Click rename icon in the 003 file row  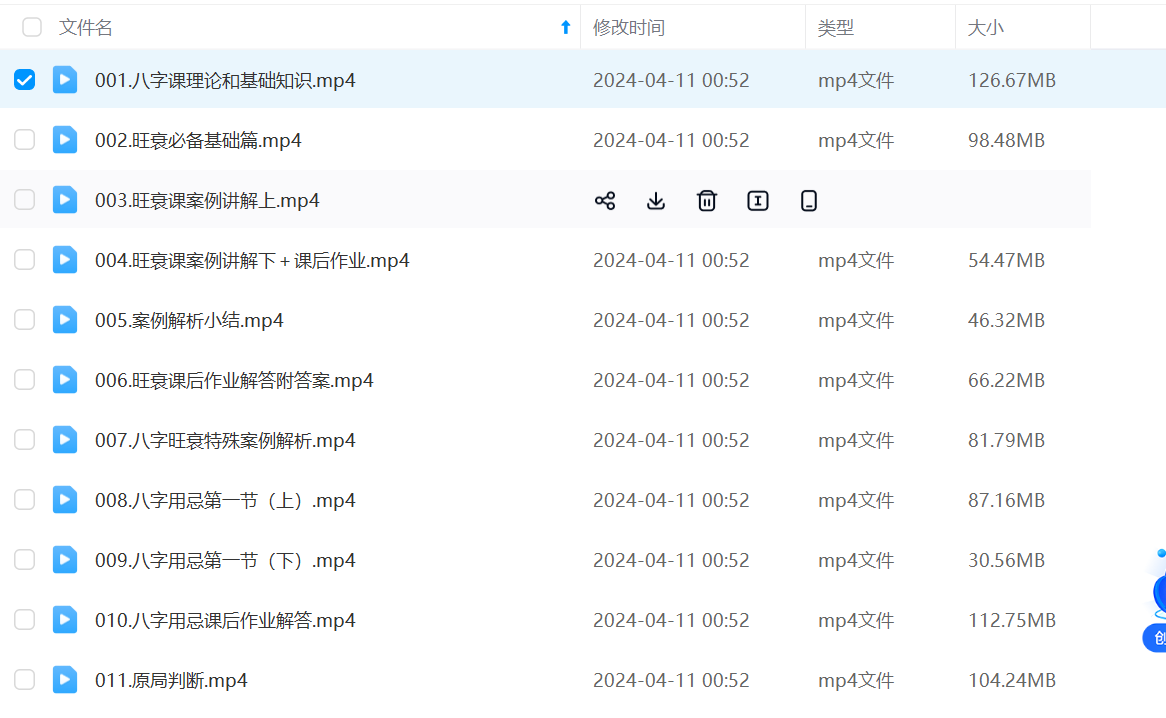pyautogui.click(x=758, y=201)
